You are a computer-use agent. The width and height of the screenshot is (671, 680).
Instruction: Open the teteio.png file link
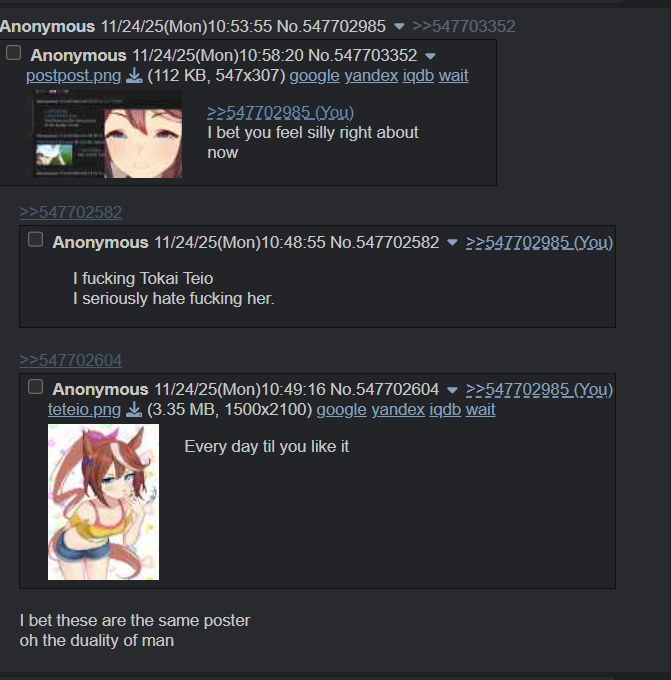(84, 409)
